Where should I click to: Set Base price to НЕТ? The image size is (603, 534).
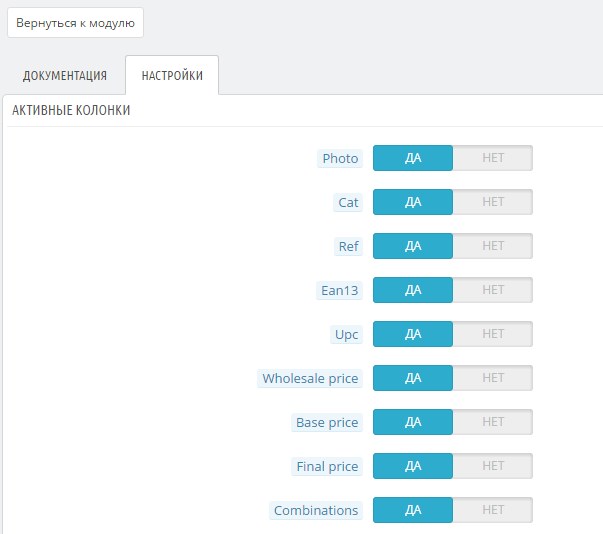492,422
